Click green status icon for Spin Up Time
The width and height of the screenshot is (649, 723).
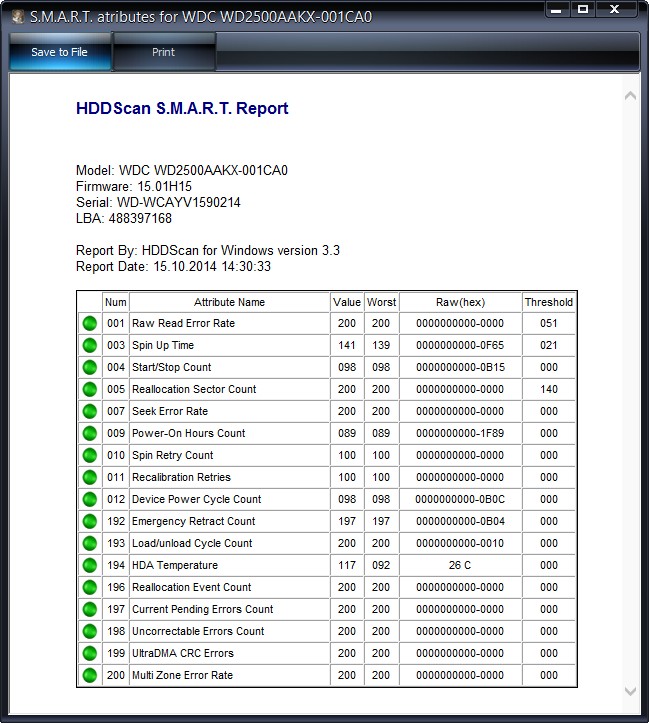(x=90, y=345)
